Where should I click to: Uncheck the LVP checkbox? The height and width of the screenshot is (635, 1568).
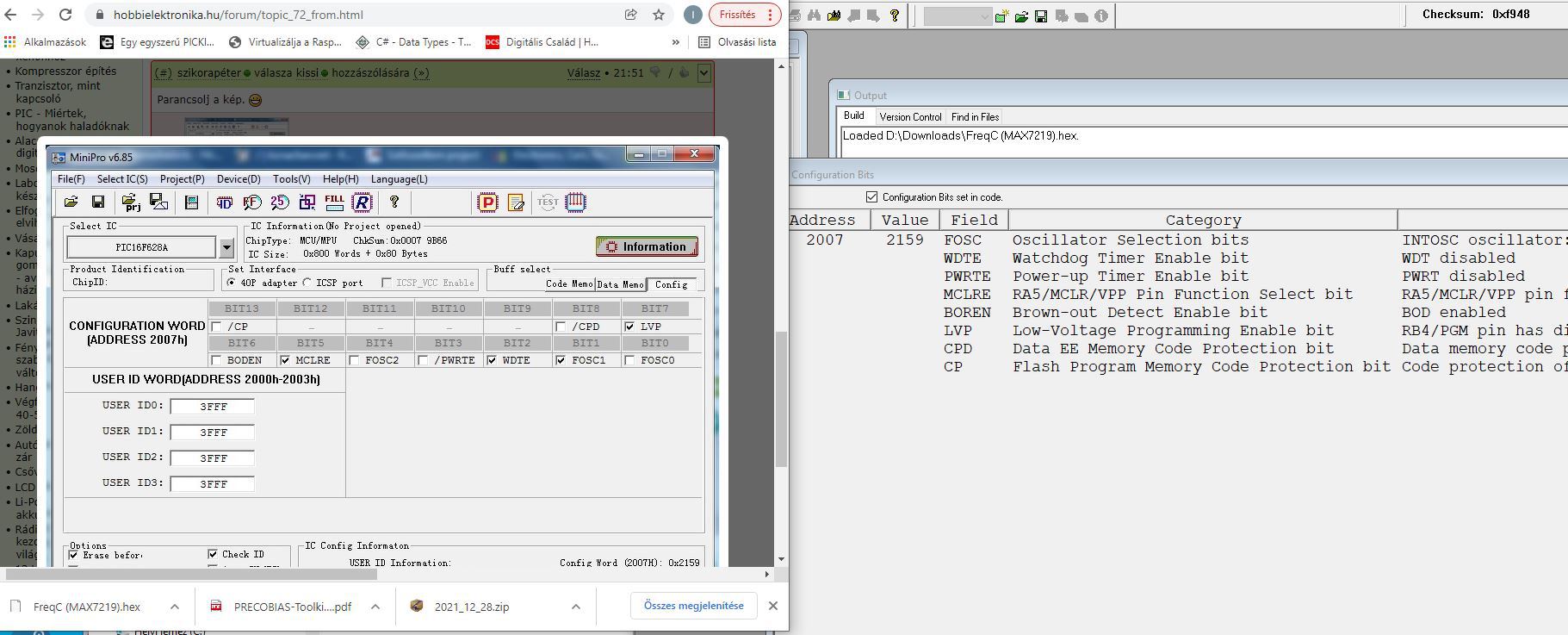click(630, 327)
